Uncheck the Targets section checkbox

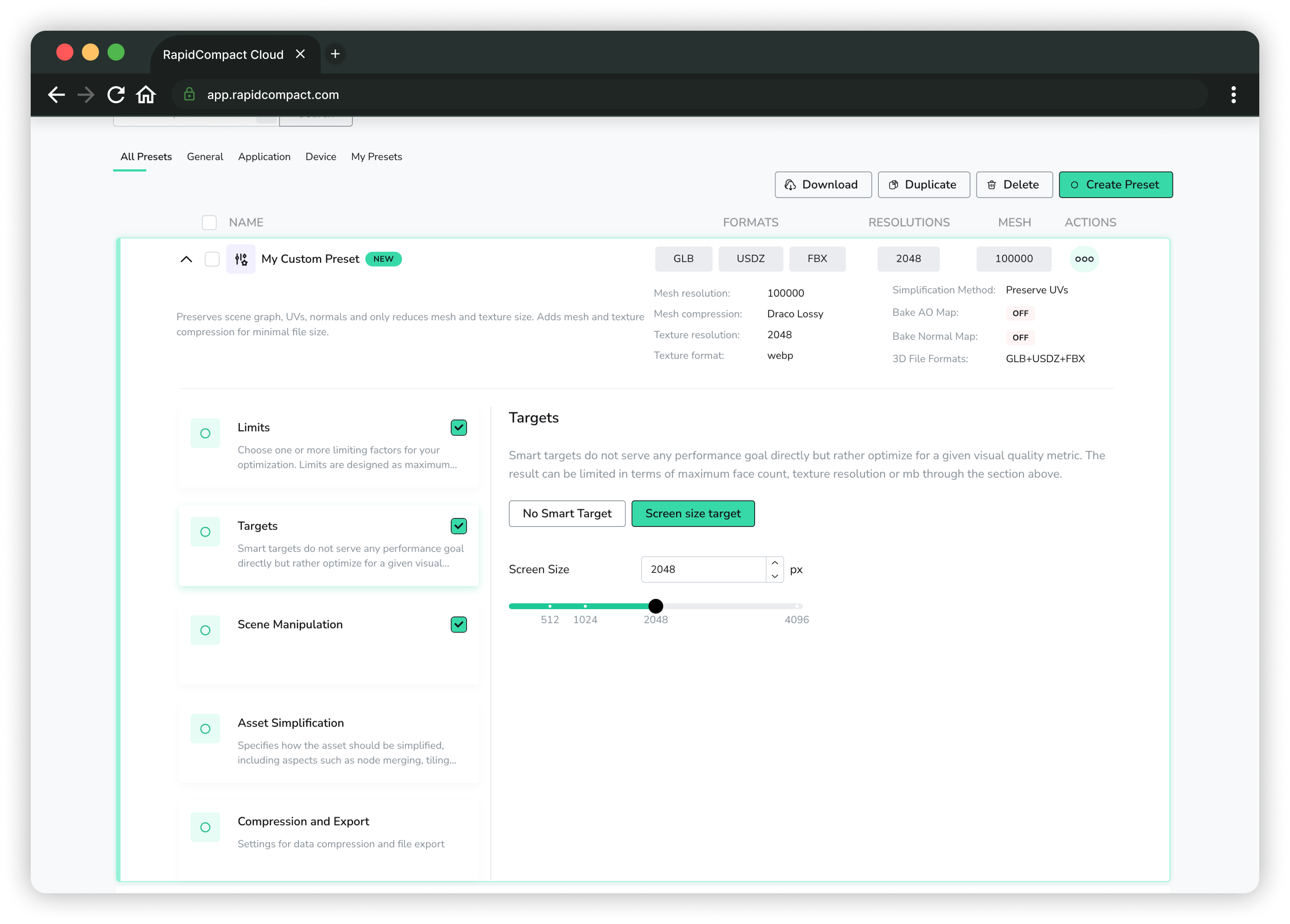point(459,526)
